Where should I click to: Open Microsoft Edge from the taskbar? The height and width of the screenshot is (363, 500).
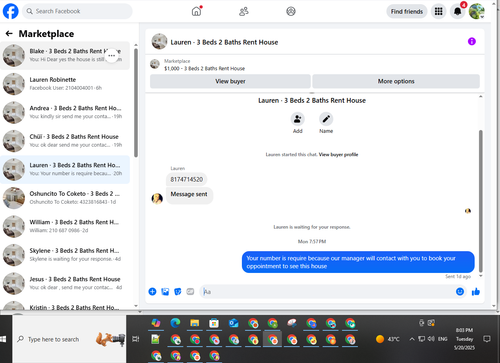(175, 323)
